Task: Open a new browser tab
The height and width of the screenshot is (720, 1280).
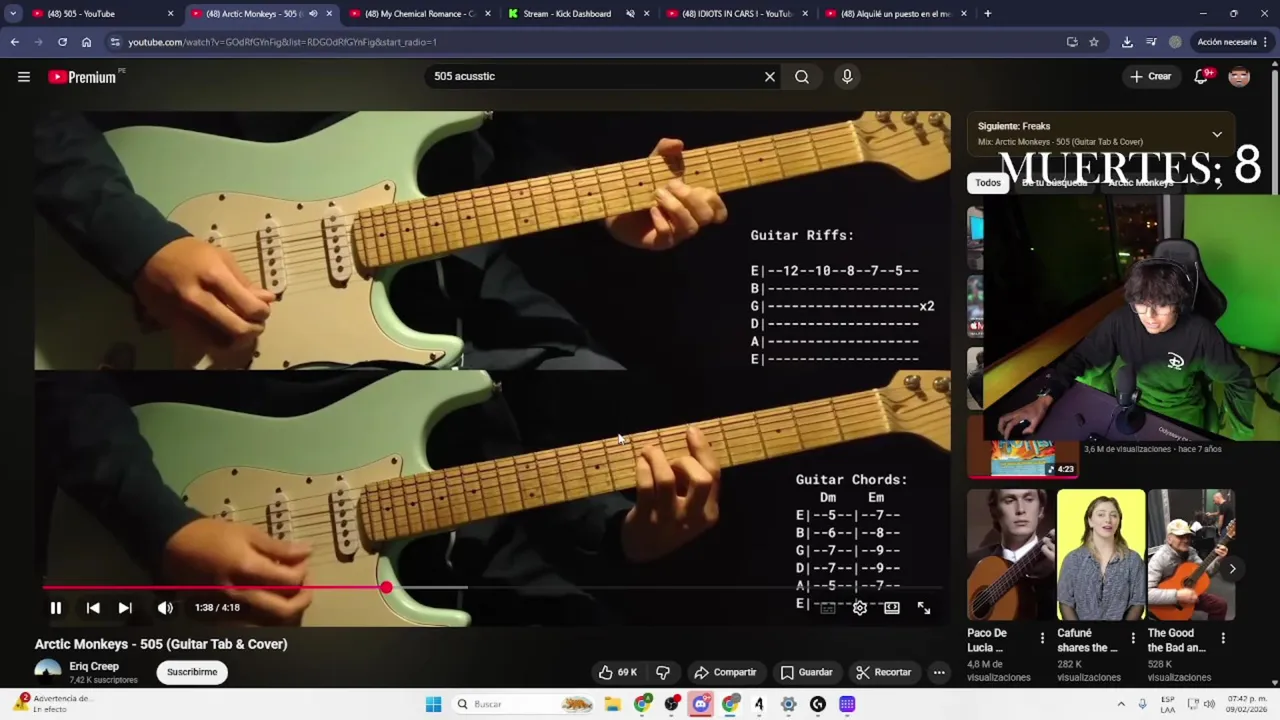Action: pos(987,14)
